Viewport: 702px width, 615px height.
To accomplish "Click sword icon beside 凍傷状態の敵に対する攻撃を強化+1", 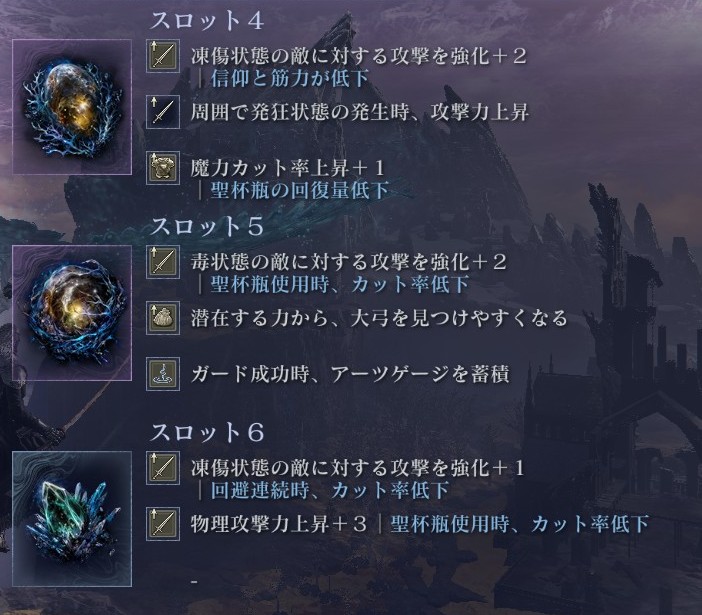I will (163, 468).
